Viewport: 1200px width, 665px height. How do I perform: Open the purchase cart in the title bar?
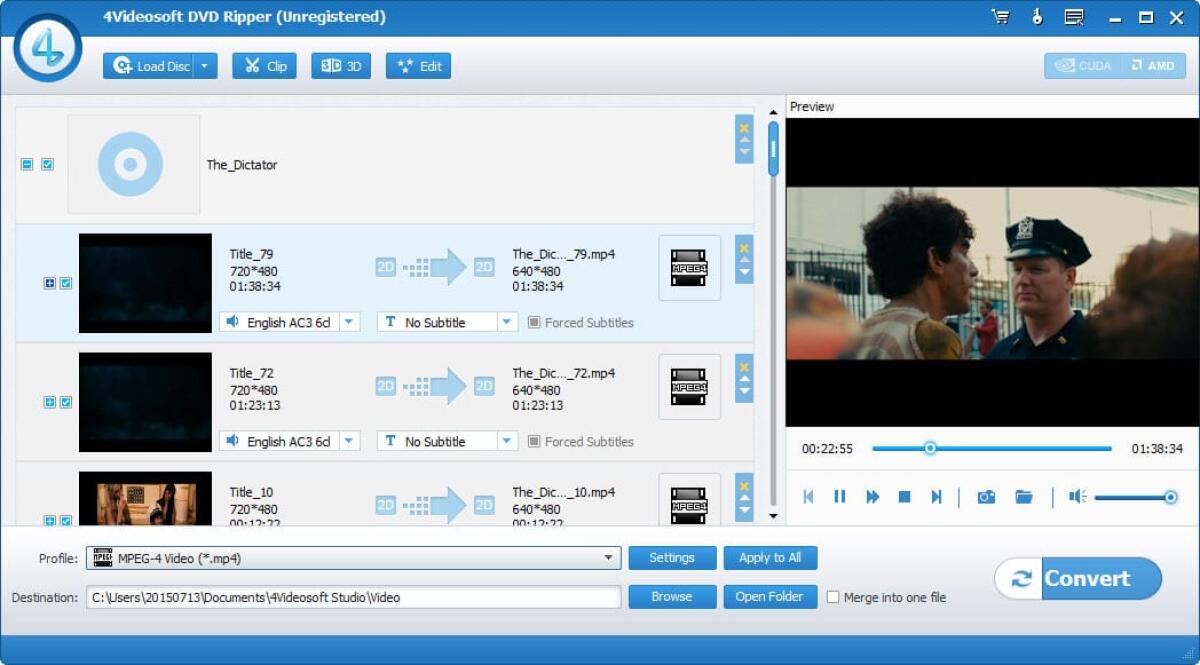[x=1000, y=16]
